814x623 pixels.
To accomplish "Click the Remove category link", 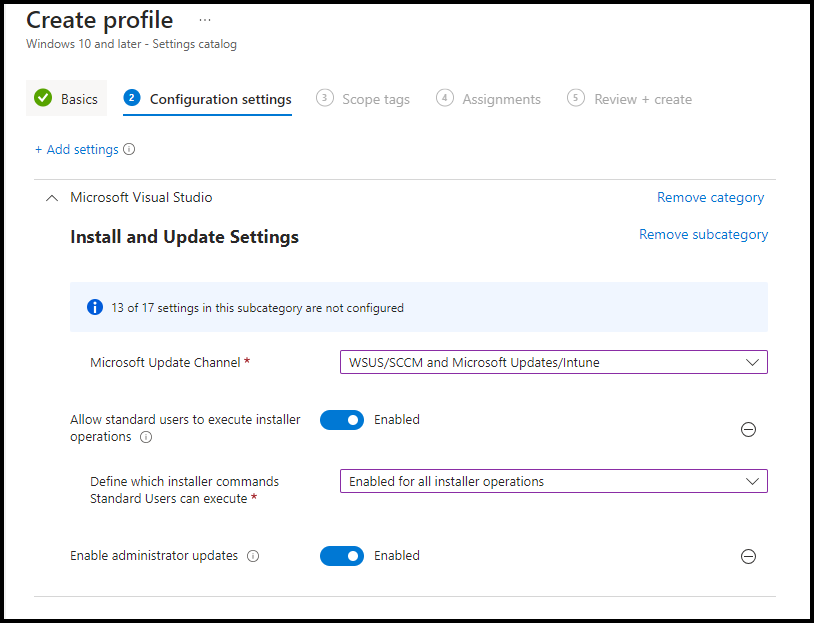I will click(710, 198).
